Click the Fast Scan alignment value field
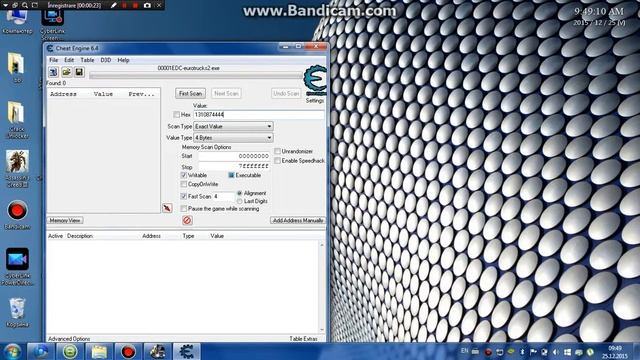 [x=224, y=196]
